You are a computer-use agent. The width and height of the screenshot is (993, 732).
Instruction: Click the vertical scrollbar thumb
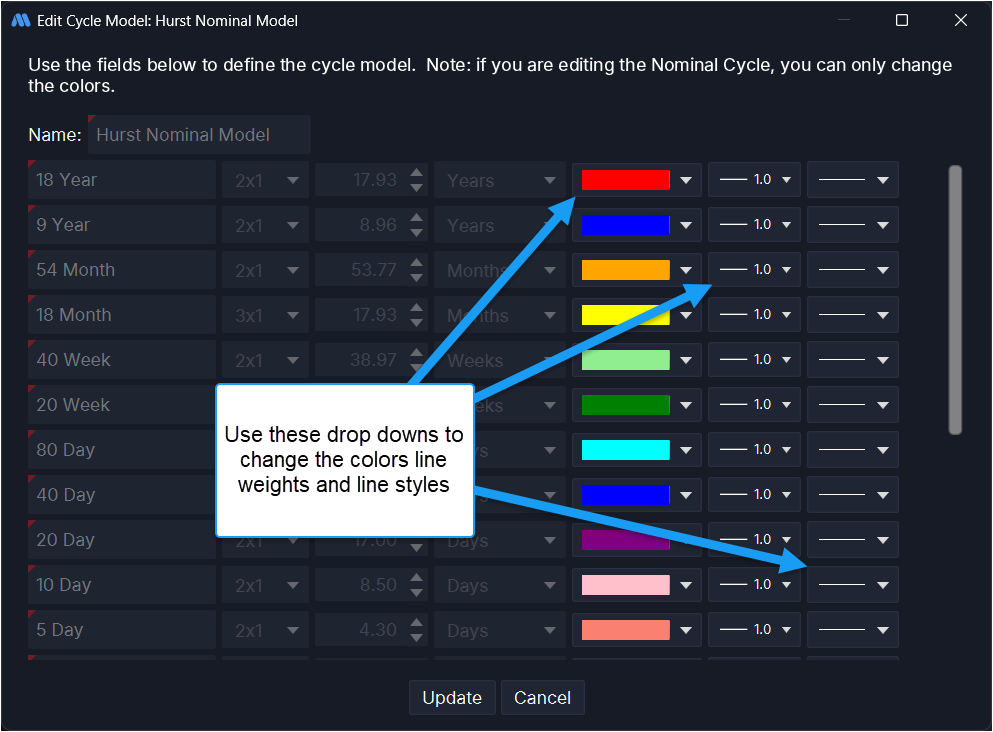point(955,300)
